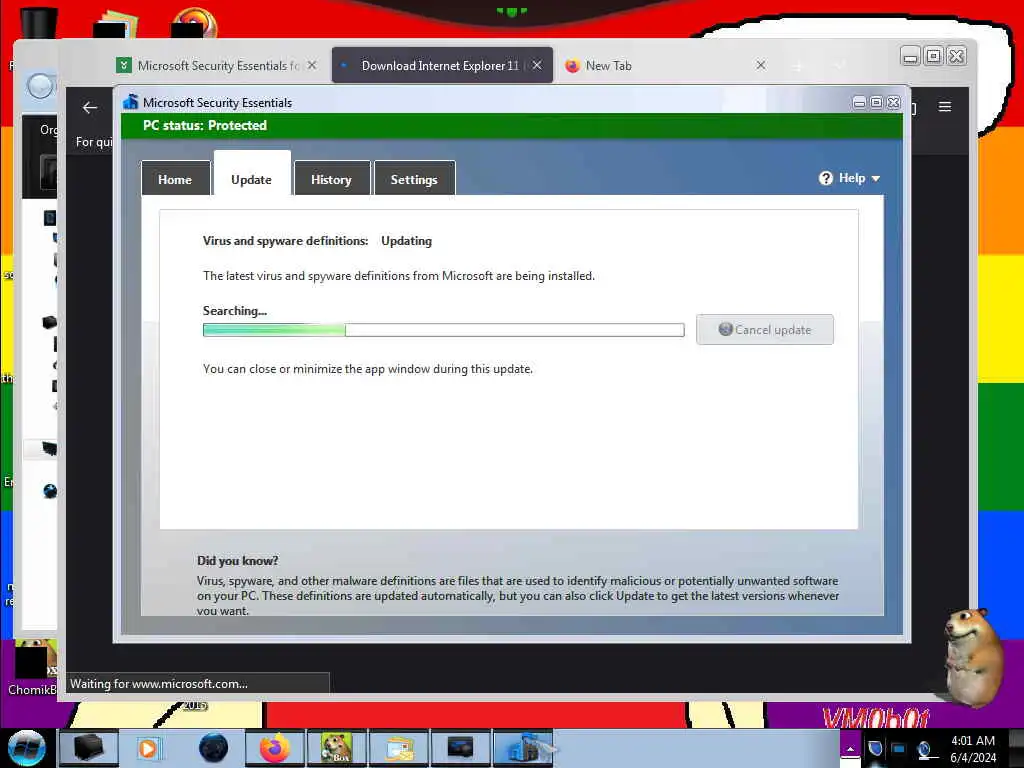Image resolution: width=1024 pixels, height=768 pixels.
Task: Show hidden system tray icons
Action: [850, 749]
